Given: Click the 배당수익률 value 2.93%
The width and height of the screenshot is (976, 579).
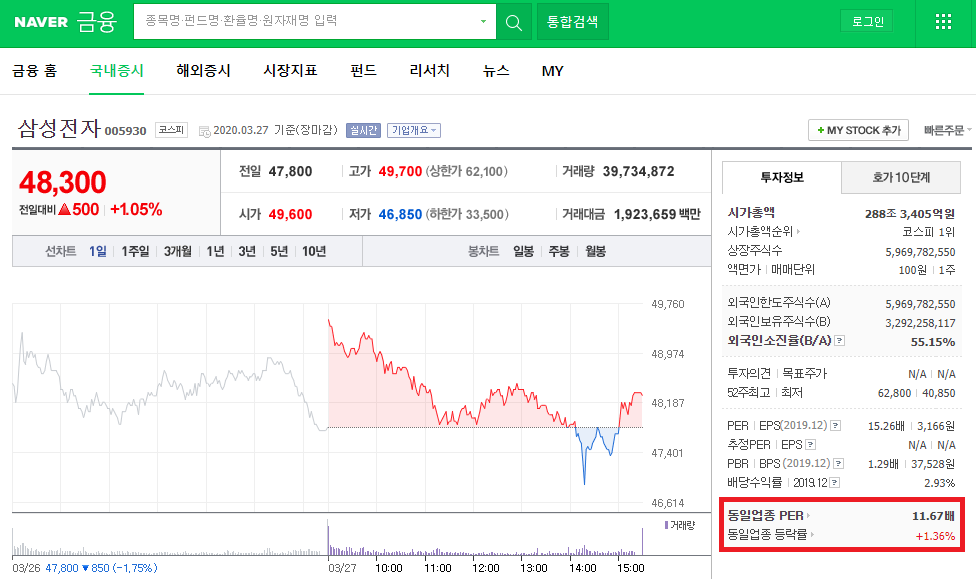Looking at the screenshot, I should (939, 483).
